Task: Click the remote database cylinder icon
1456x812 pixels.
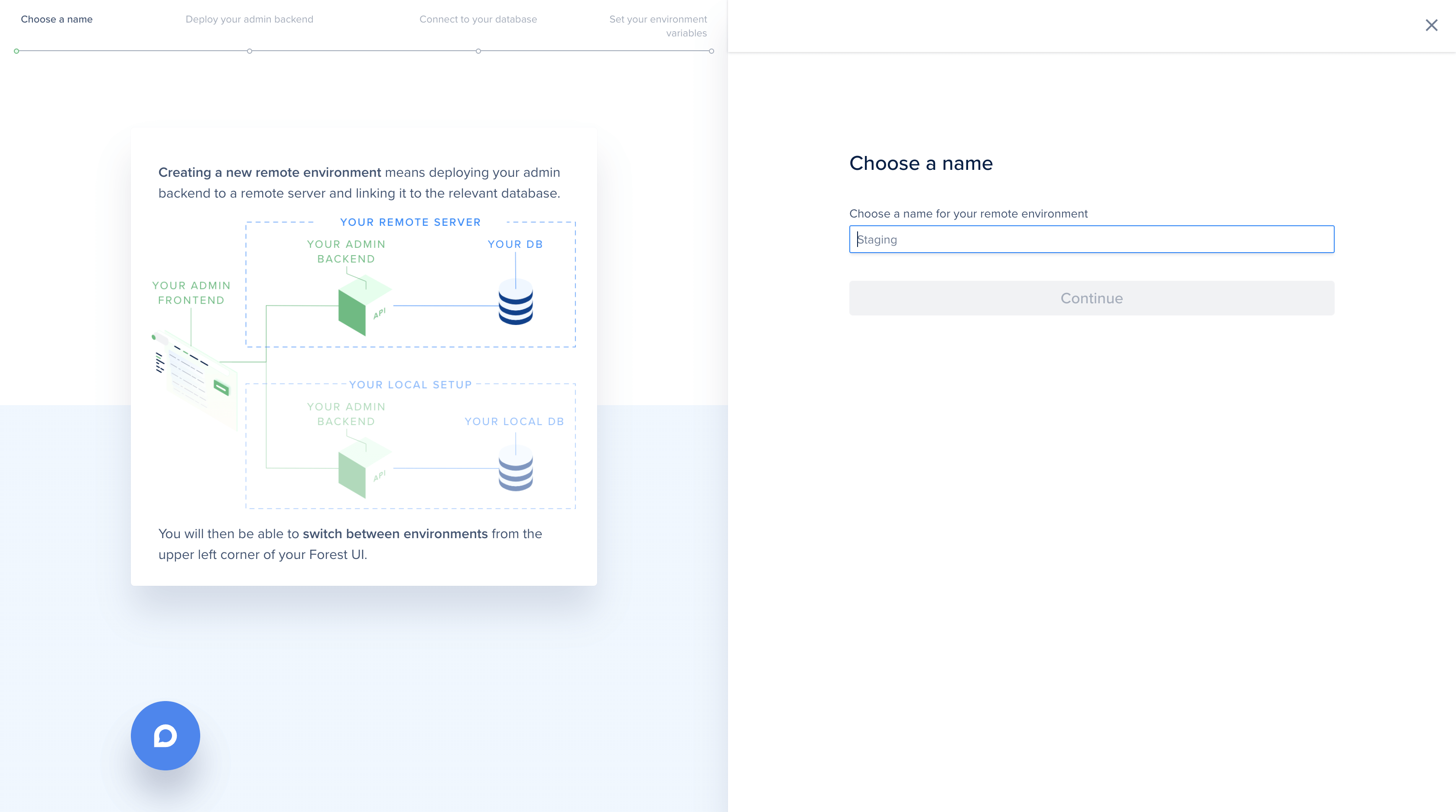Action: (x=516, y=303)
